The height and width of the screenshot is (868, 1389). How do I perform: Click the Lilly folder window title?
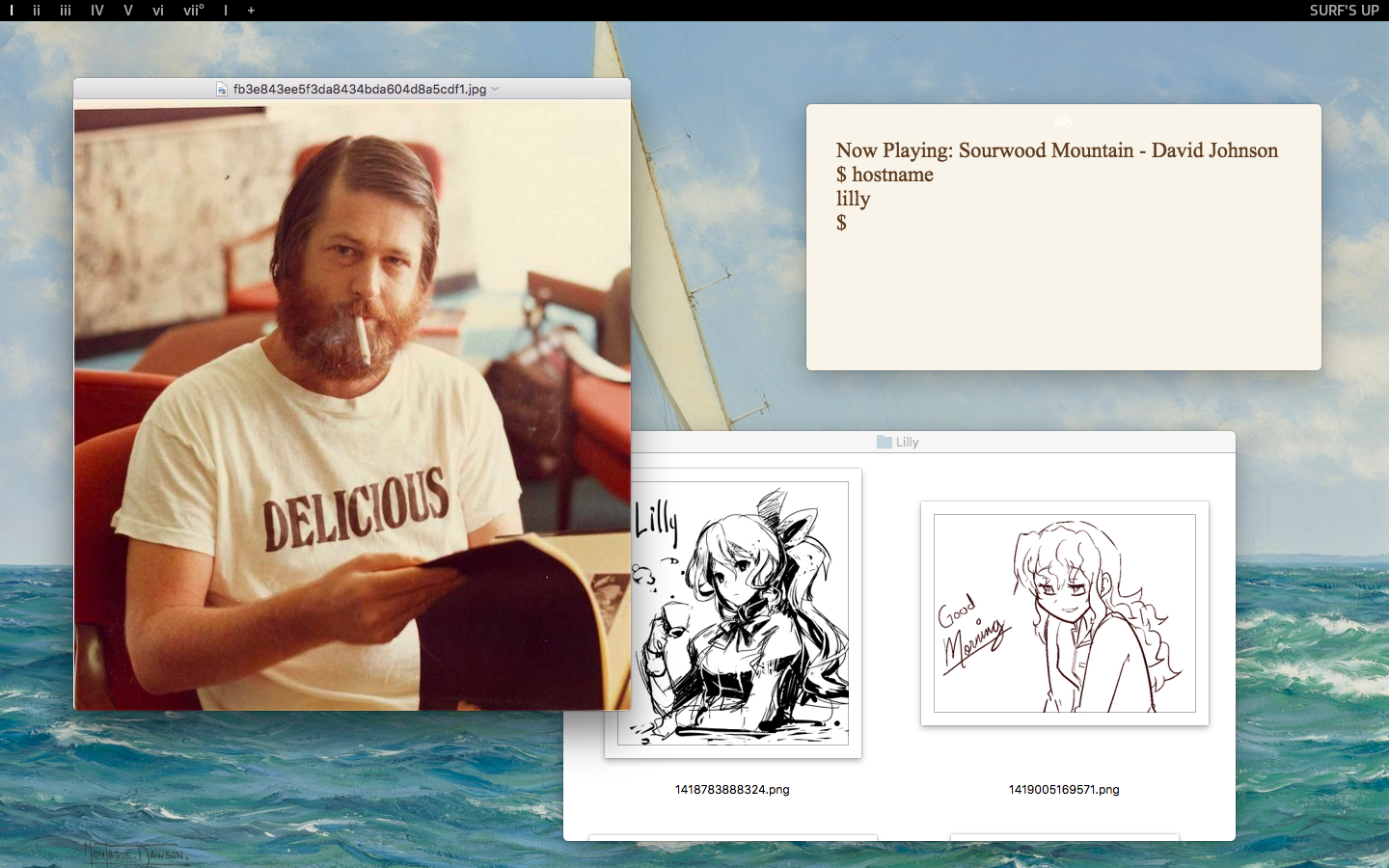tap(908, 442)
